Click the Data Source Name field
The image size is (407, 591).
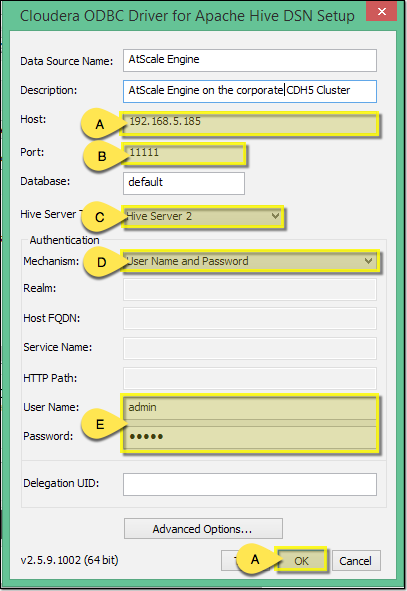click(249, 60)
